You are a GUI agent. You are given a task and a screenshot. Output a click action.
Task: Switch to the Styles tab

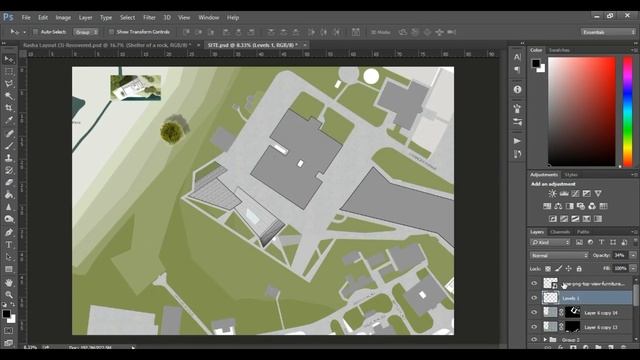(571, 175)
